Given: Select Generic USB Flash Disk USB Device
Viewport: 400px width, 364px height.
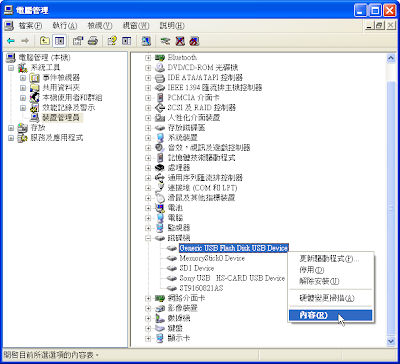Looking at the screenshot, I should pos(233,248).
